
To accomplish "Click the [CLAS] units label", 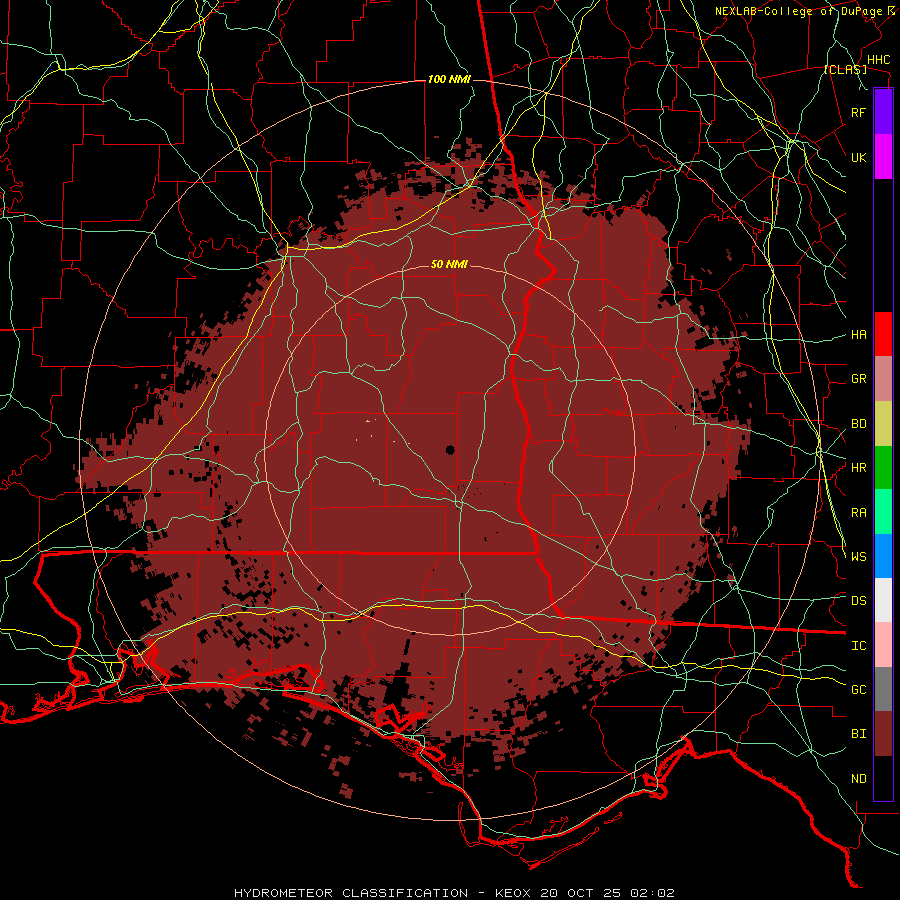I will click(845, 69).
